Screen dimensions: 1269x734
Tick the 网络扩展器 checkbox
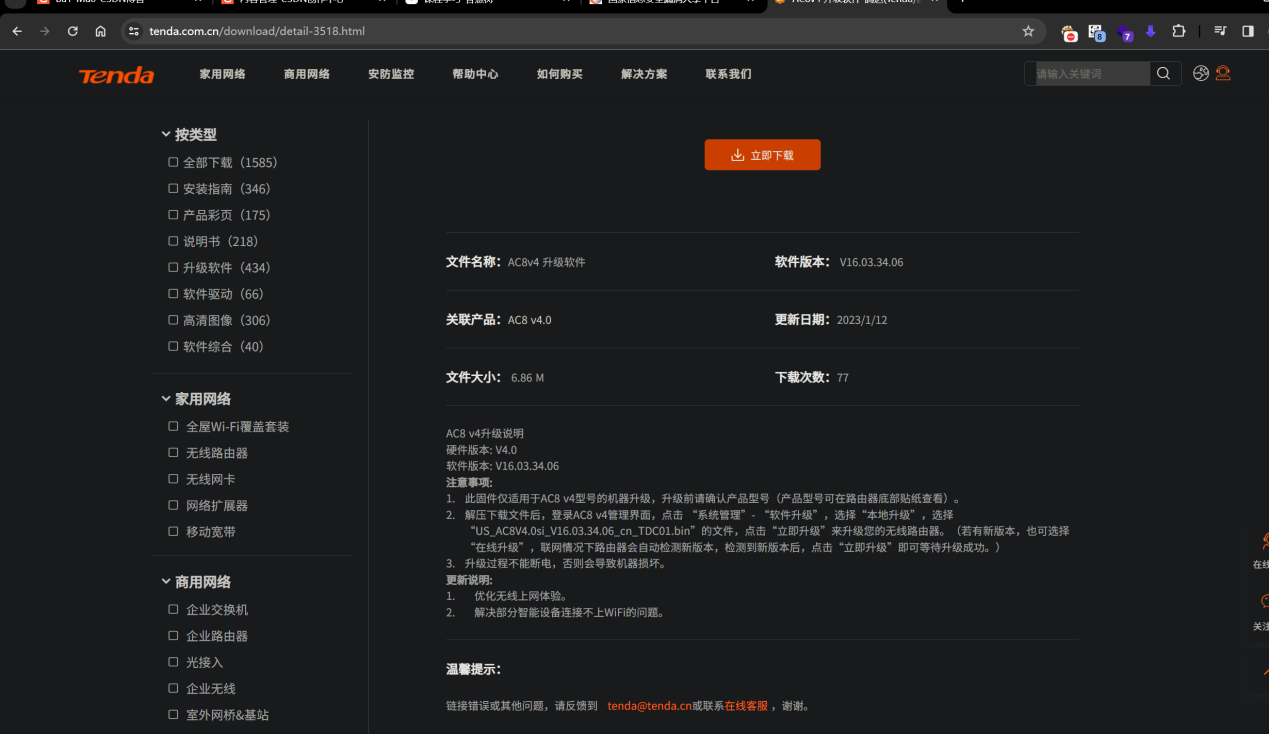(x=174, y=505)
